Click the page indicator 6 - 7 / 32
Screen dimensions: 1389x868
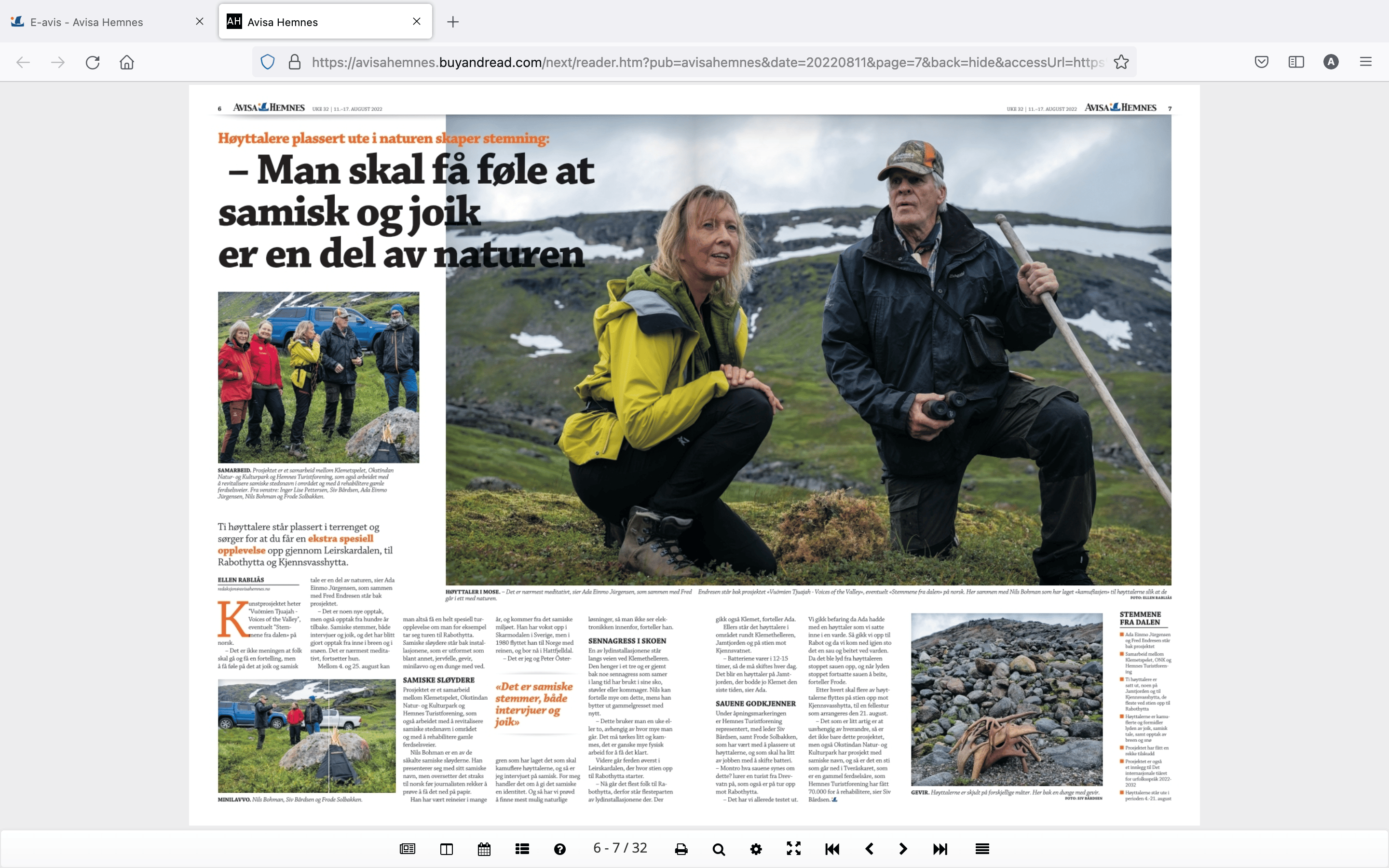(x=620, y=848)
